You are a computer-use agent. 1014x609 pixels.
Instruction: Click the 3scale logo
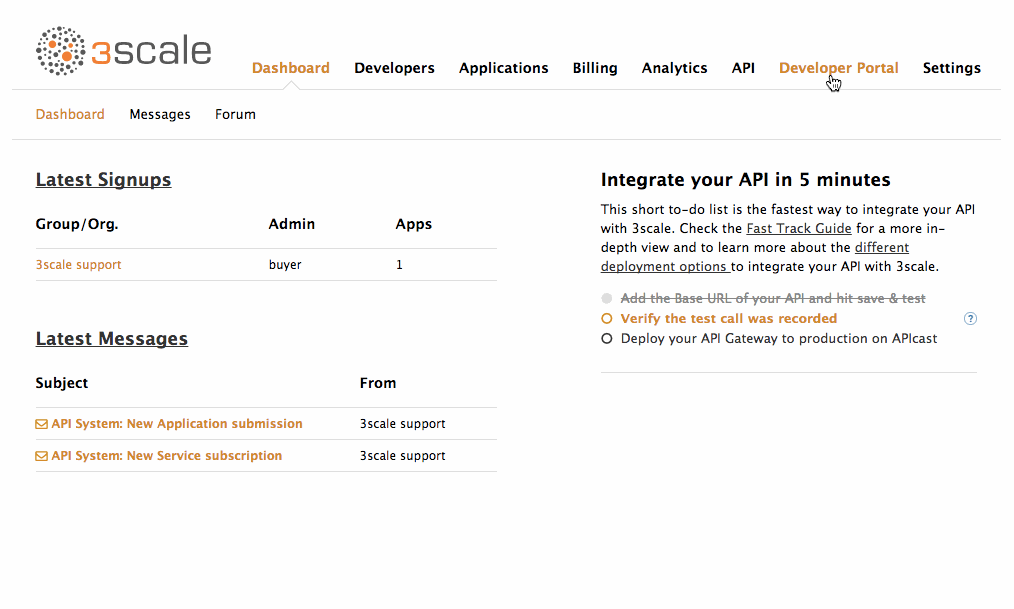pyautogui.click(x=124, y=51)
